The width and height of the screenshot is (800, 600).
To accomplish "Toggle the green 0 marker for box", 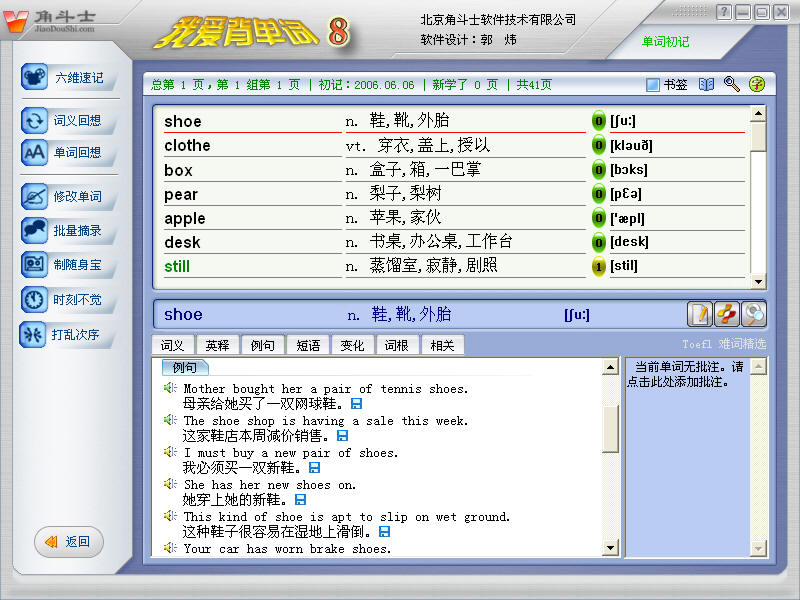I will [x=598, y=169].
